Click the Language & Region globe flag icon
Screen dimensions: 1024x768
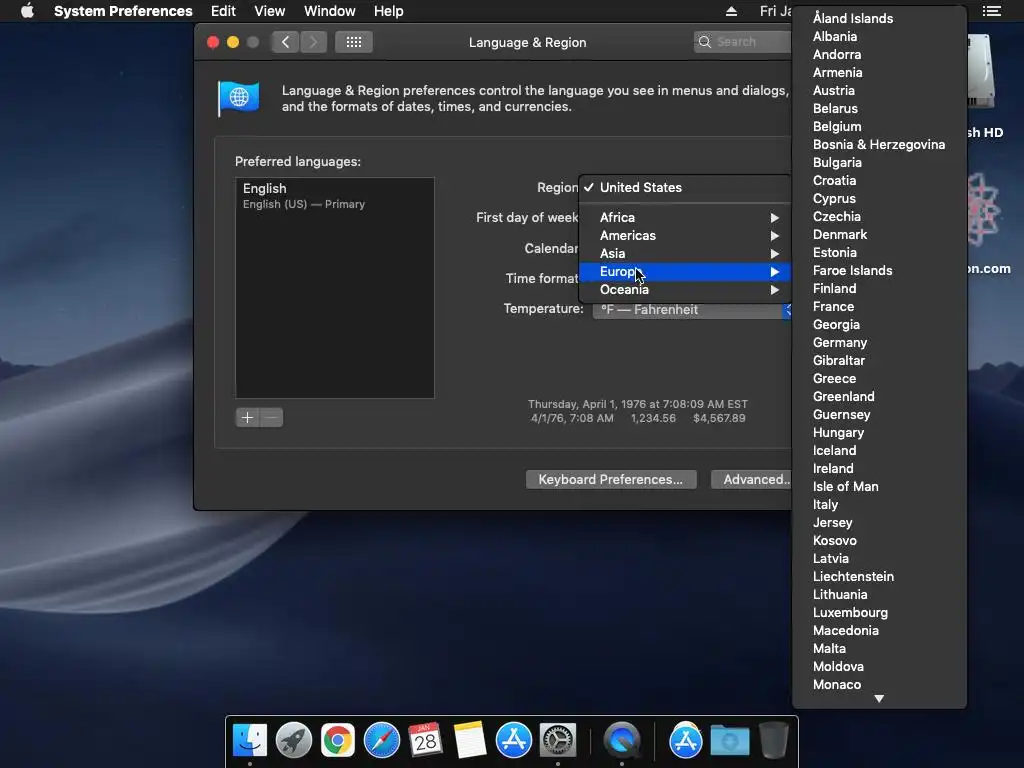point(238,98)
